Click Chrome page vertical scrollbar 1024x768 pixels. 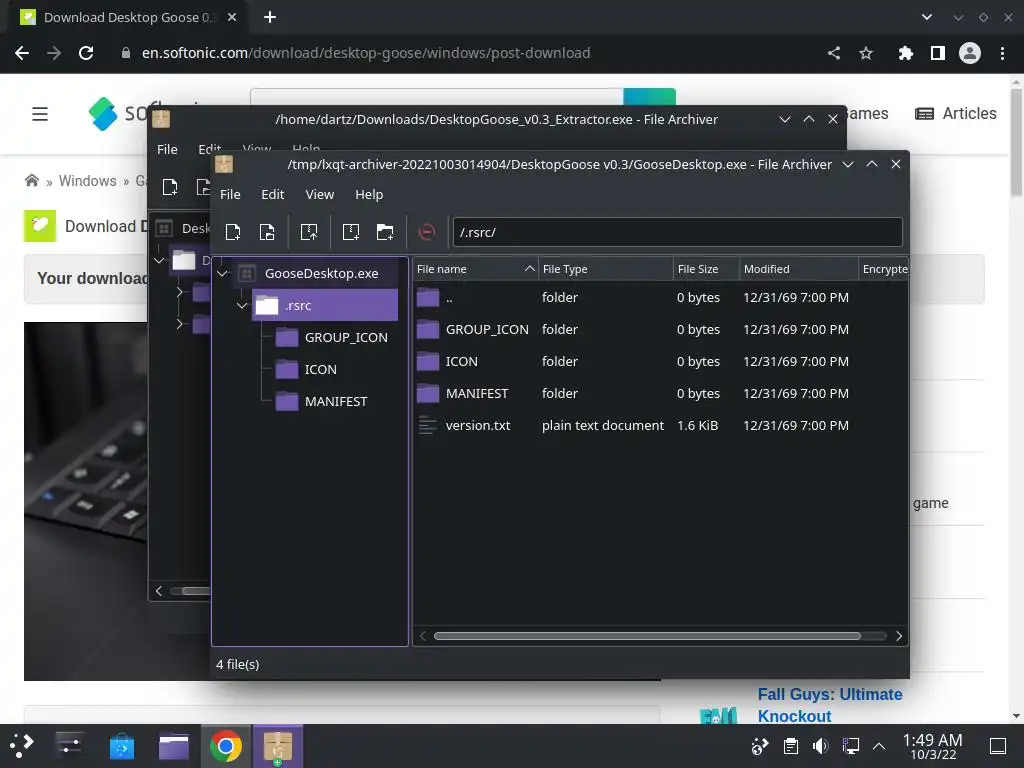pos(1016,144)
